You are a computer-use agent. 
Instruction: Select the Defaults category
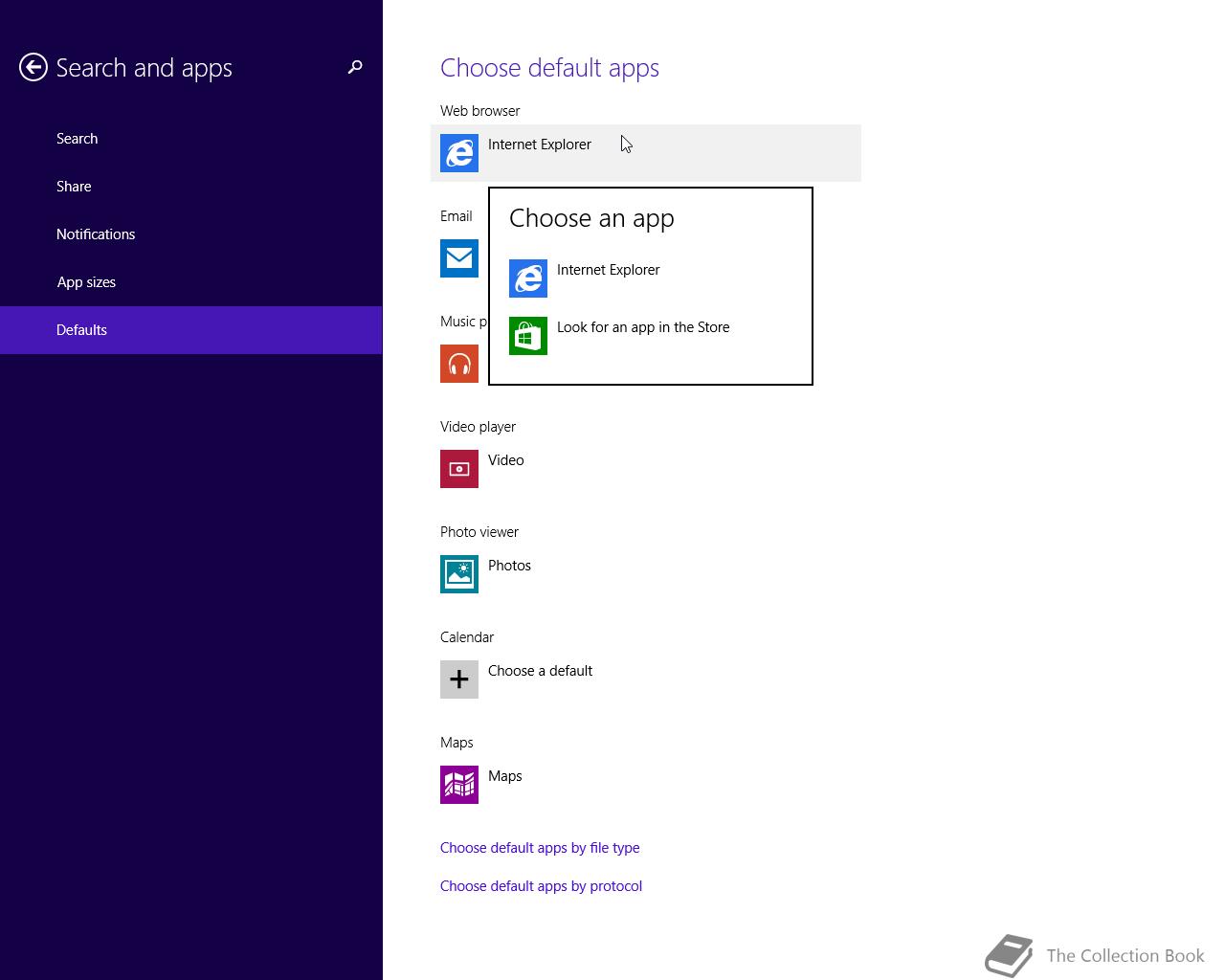191,330
